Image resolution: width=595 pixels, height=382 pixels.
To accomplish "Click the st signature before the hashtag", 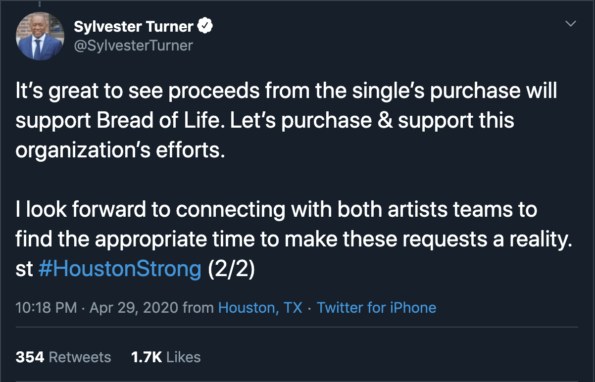I will click(24, 269).
